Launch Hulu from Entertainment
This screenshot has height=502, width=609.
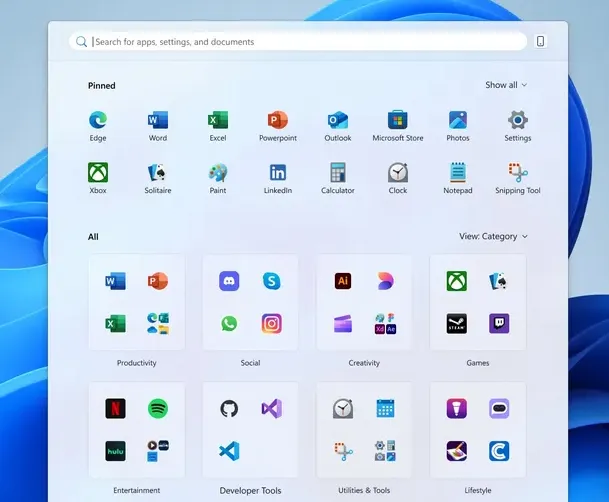point(115,451)
